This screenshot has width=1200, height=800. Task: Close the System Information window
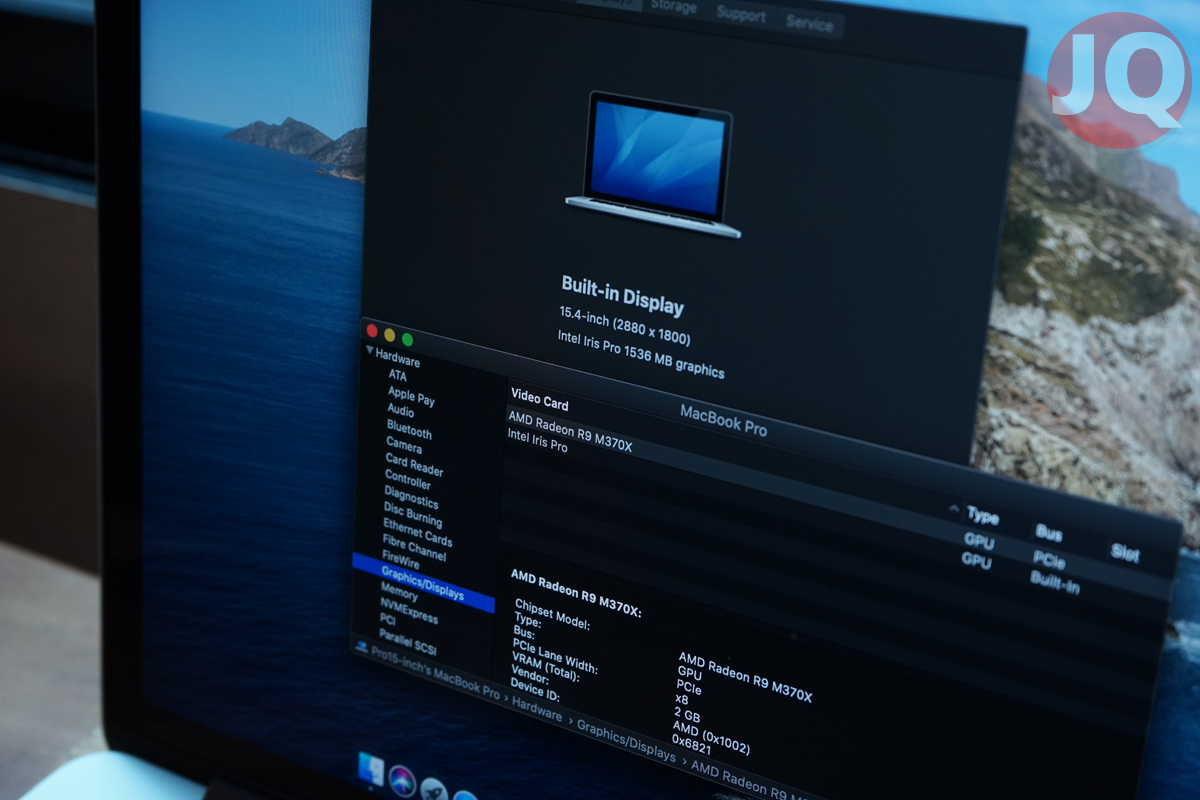point(372,331)
